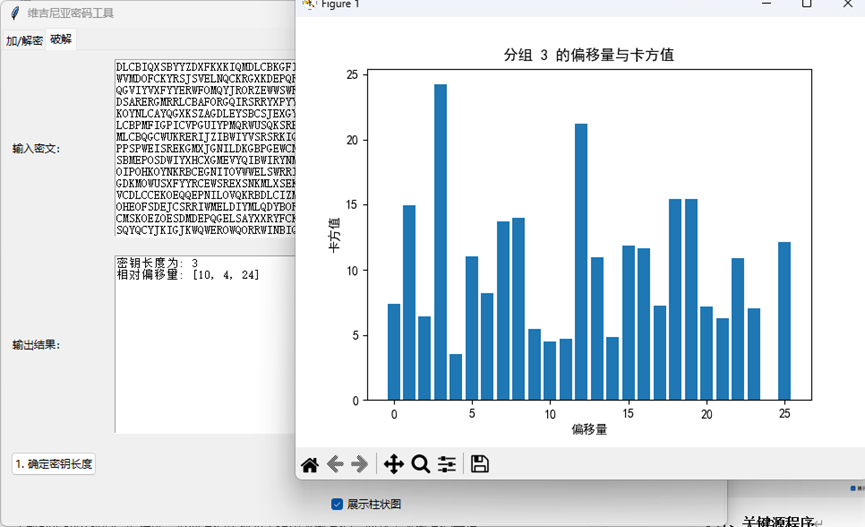Reset the figure view with the Home icon

coord(309,465)
